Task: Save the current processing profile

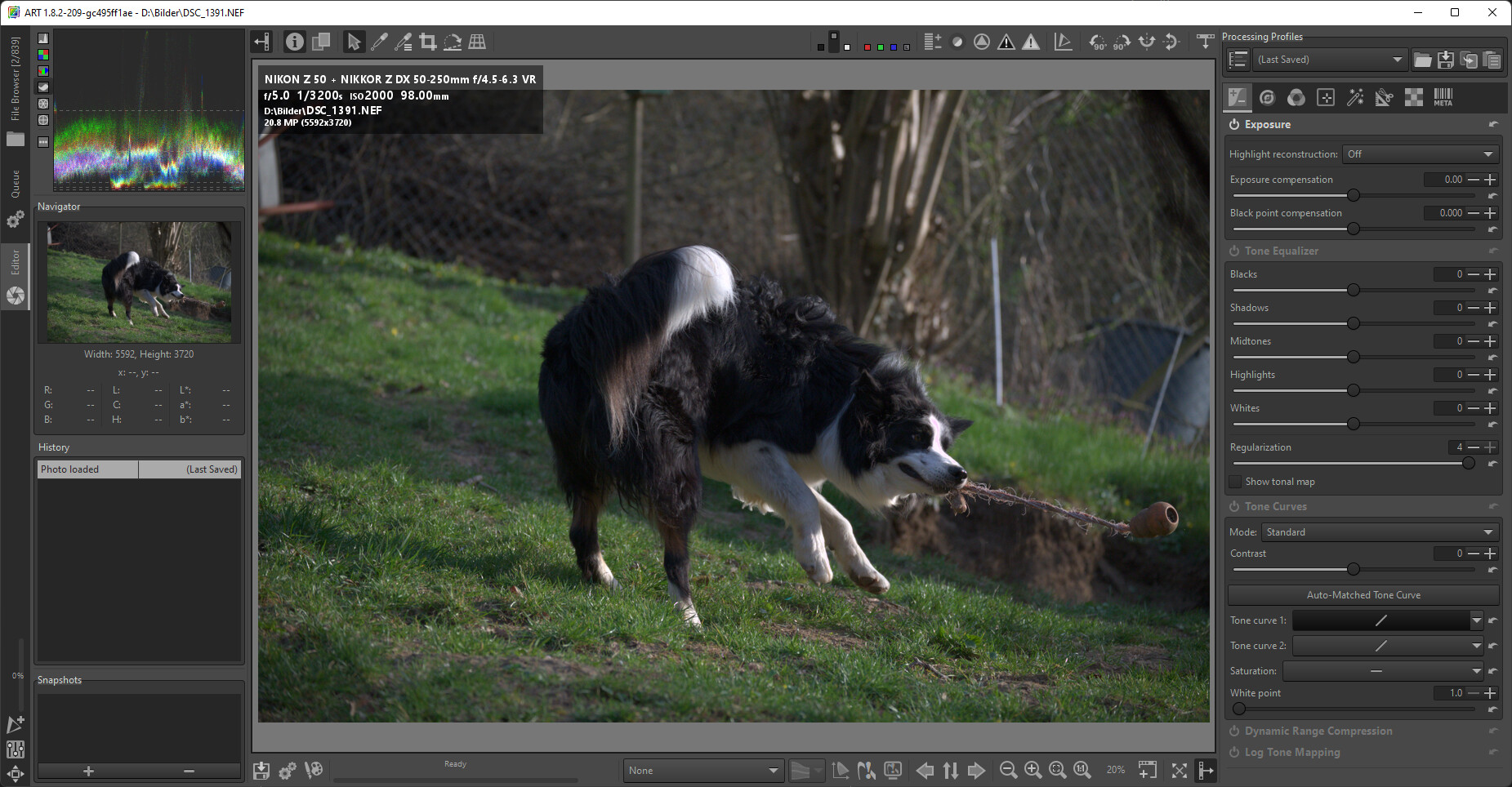Action: pos(1445,60)
